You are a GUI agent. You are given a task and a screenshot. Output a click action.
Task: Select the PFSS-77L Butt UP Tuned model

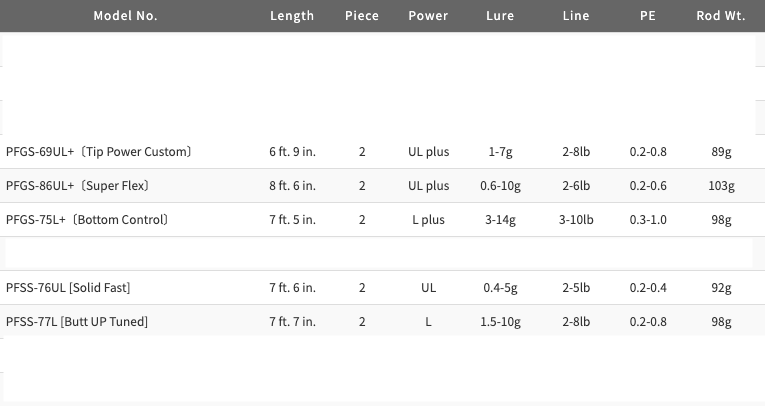tap(77, 322)
